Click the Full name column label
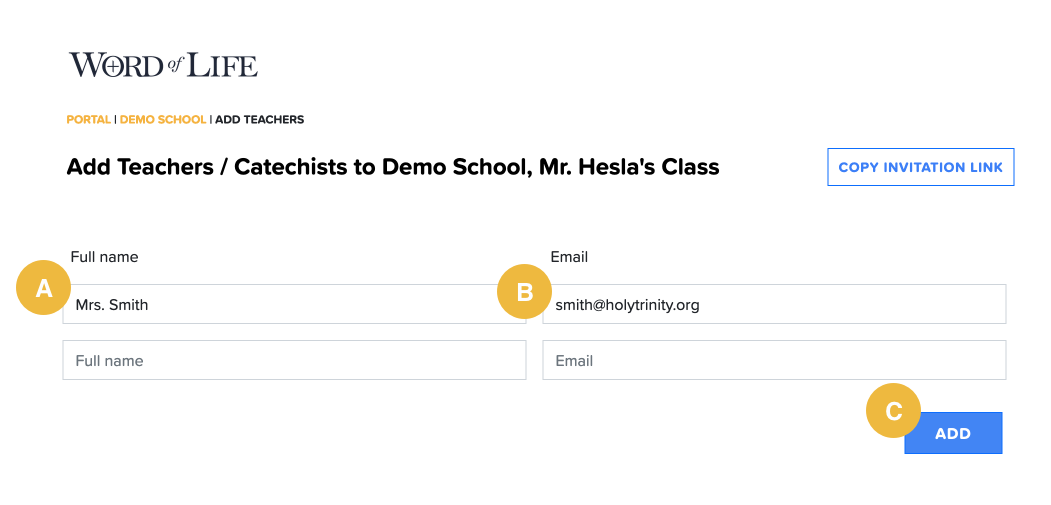 click(105, 257)
